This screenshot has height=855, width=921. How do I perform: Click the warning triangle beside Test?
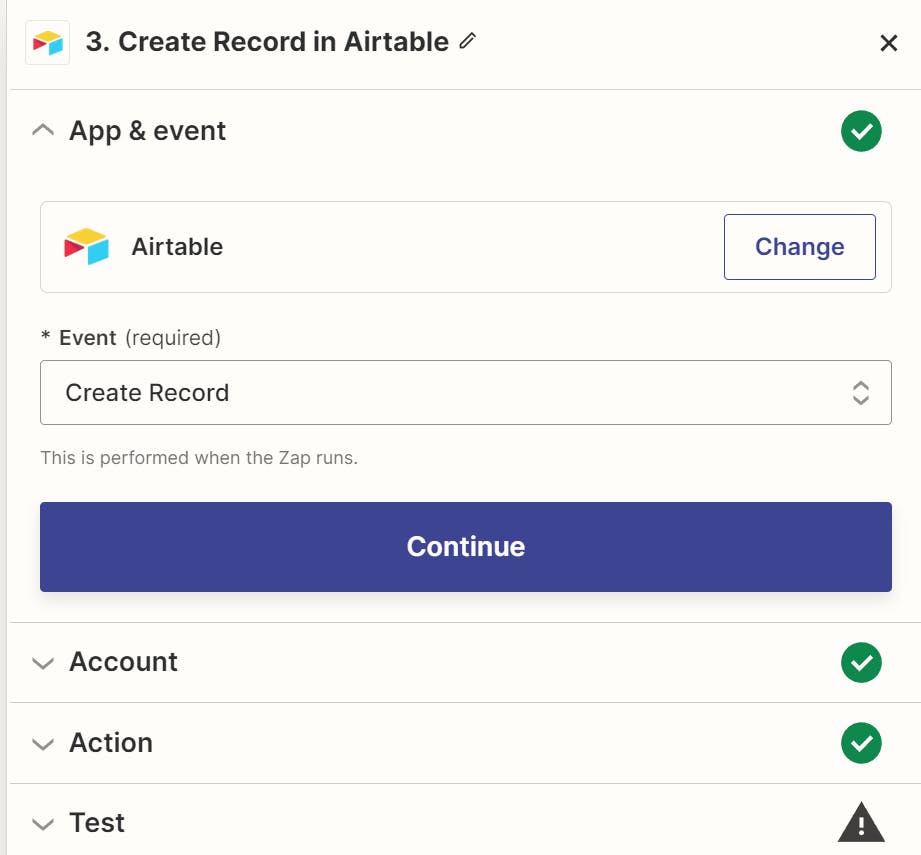[861, 823]
